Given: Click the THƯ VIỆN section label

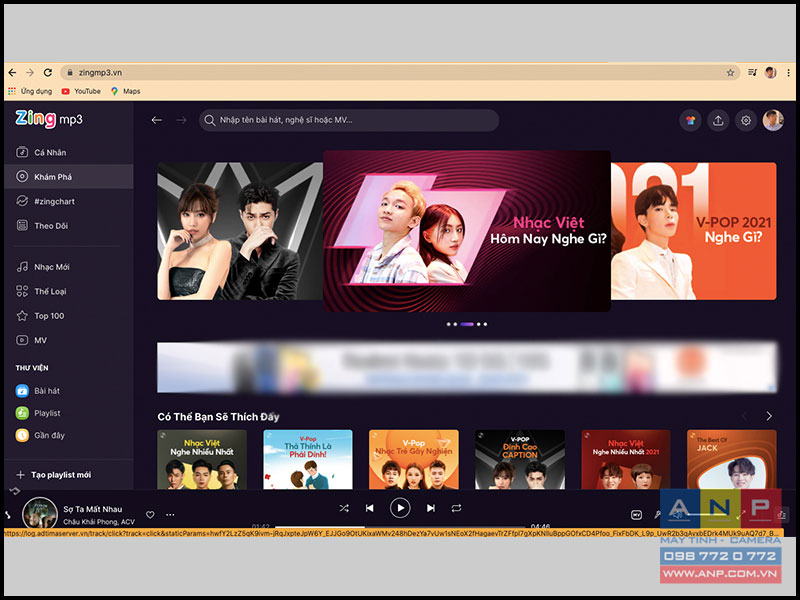Looking at the screenshot, I should point(32,368).
